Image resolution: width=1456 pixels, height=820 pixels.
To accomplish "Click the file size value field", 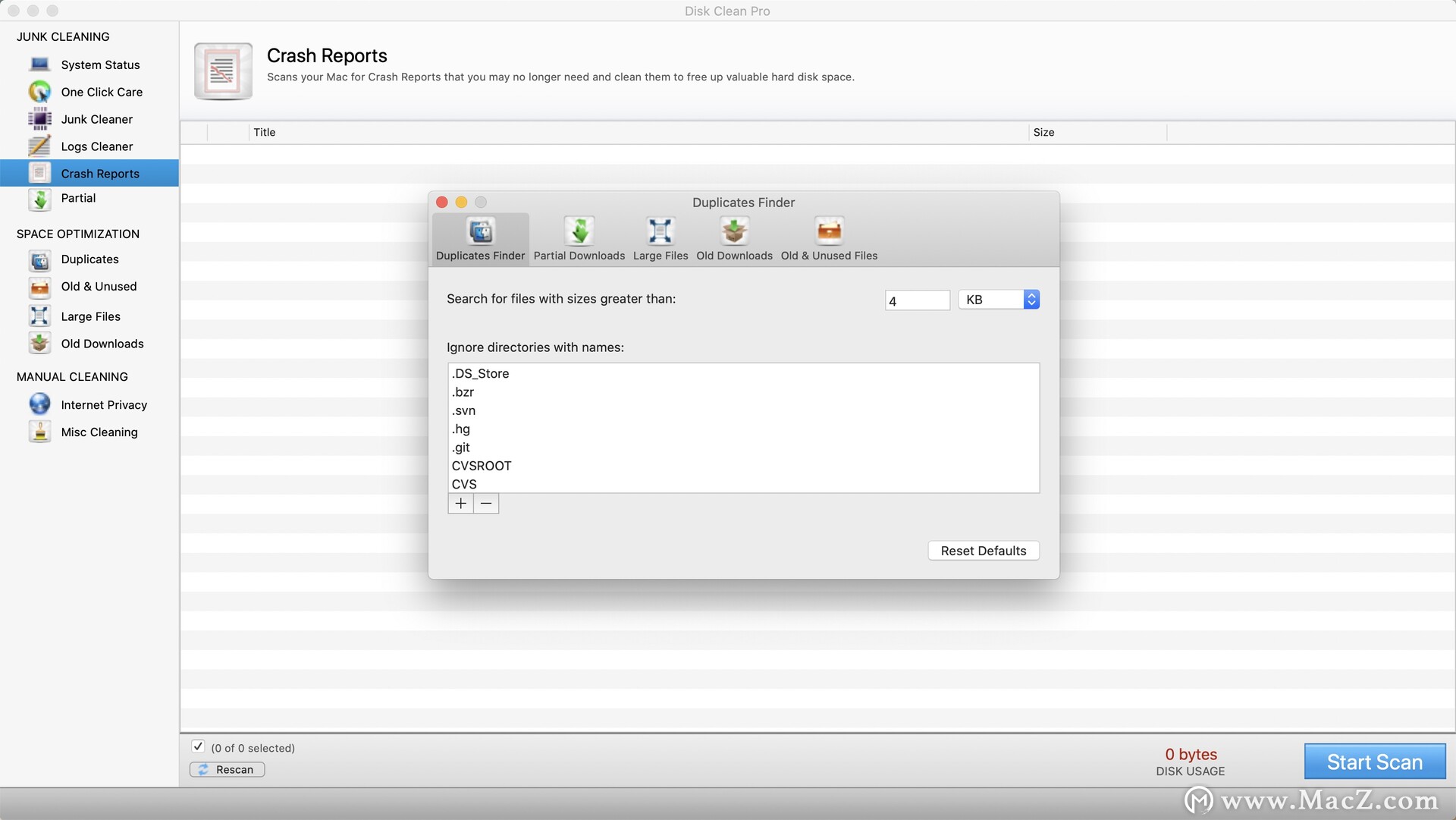I will point(918,300).
